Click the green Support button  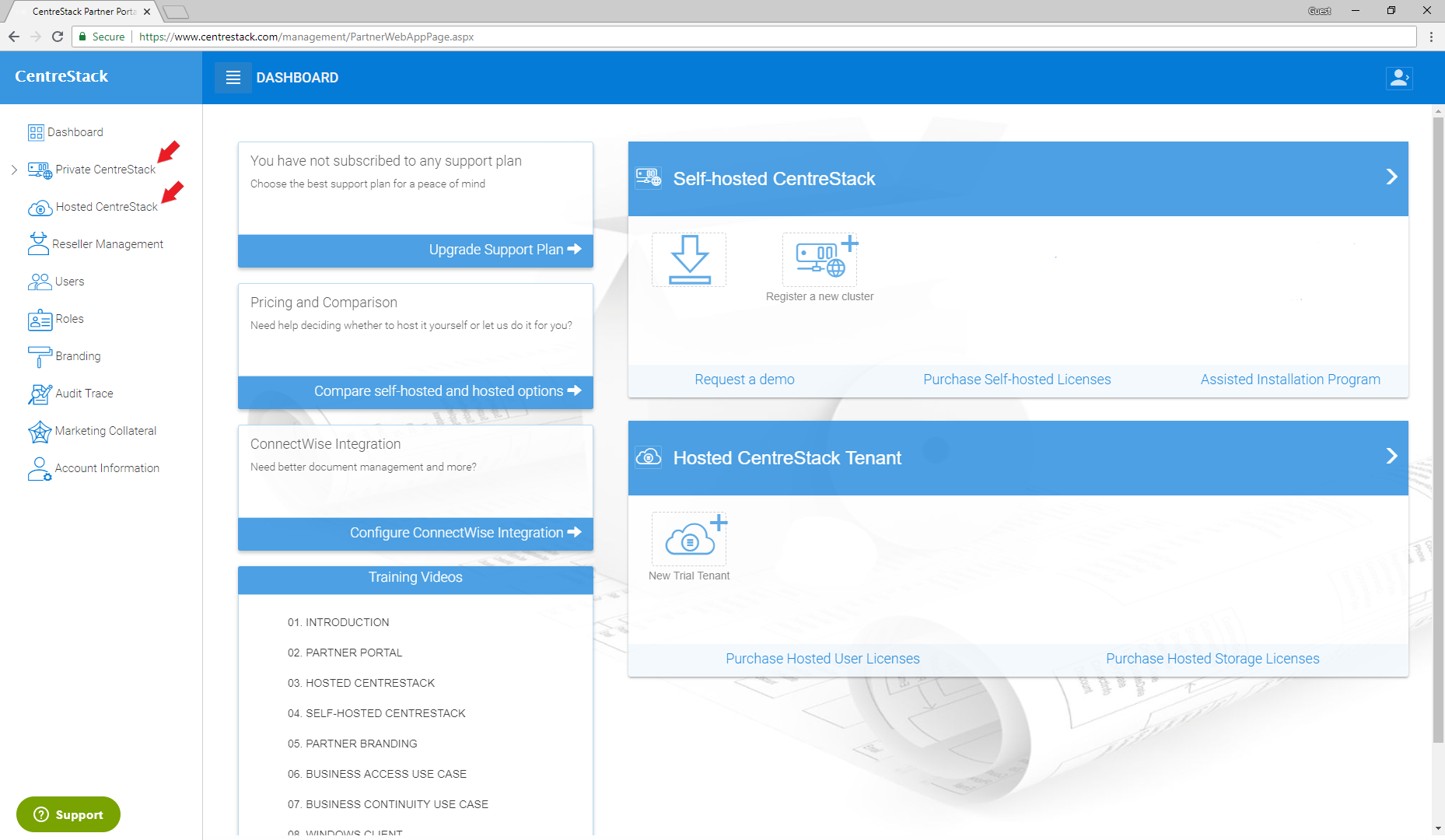click(68, 814)
